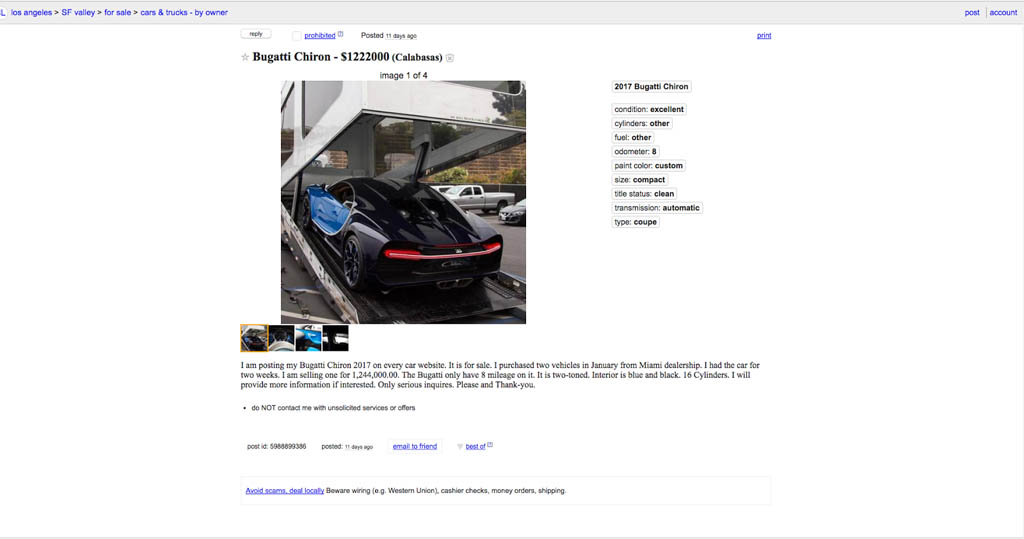Select the third blue car thumbnail
The width and height of the screenshot is (1024, 539).
[308, 338]
